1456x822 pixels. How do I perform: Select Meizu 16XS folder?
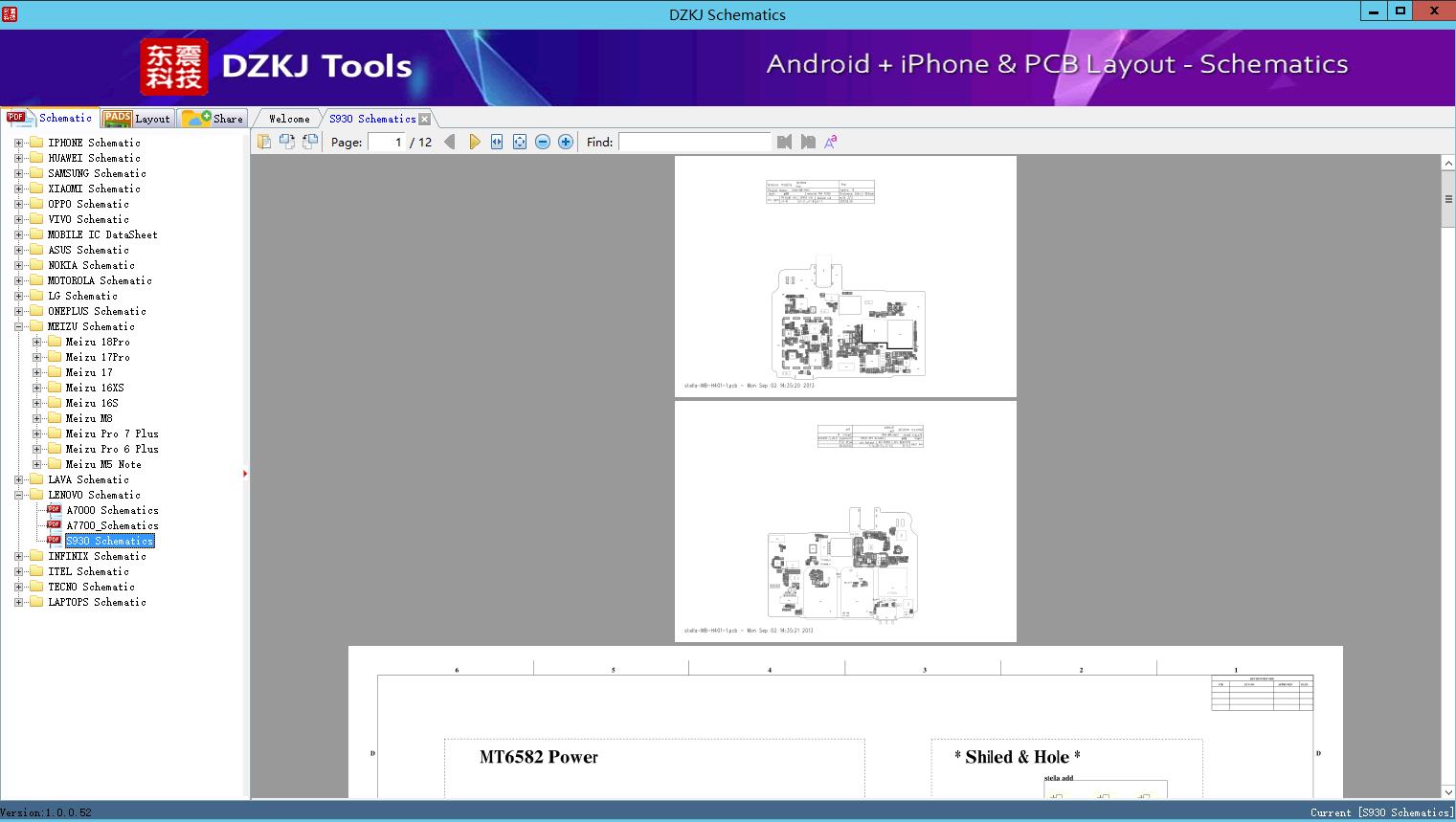(x=95, y=388)
